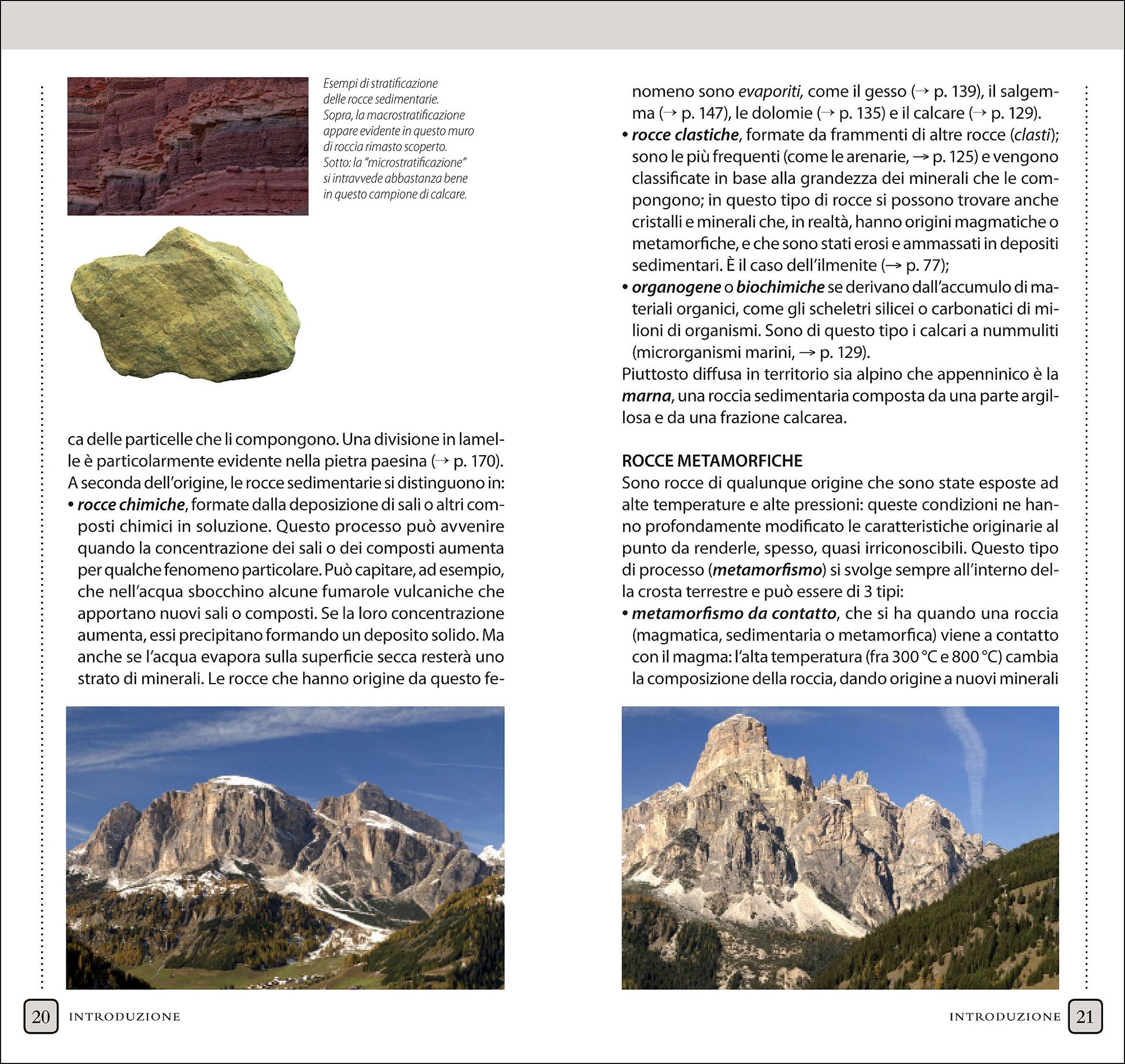The width and height of the screenshot is (1125, 1064).
Task: Click page number 21 badge
Action: coord(1085,1016)
